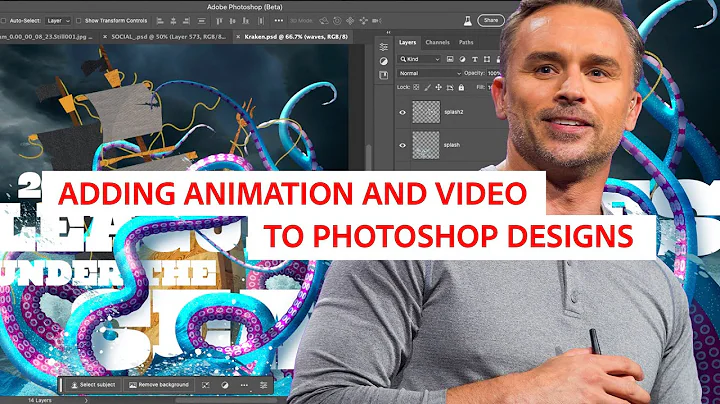Hide the splash layer

(403, 145)
